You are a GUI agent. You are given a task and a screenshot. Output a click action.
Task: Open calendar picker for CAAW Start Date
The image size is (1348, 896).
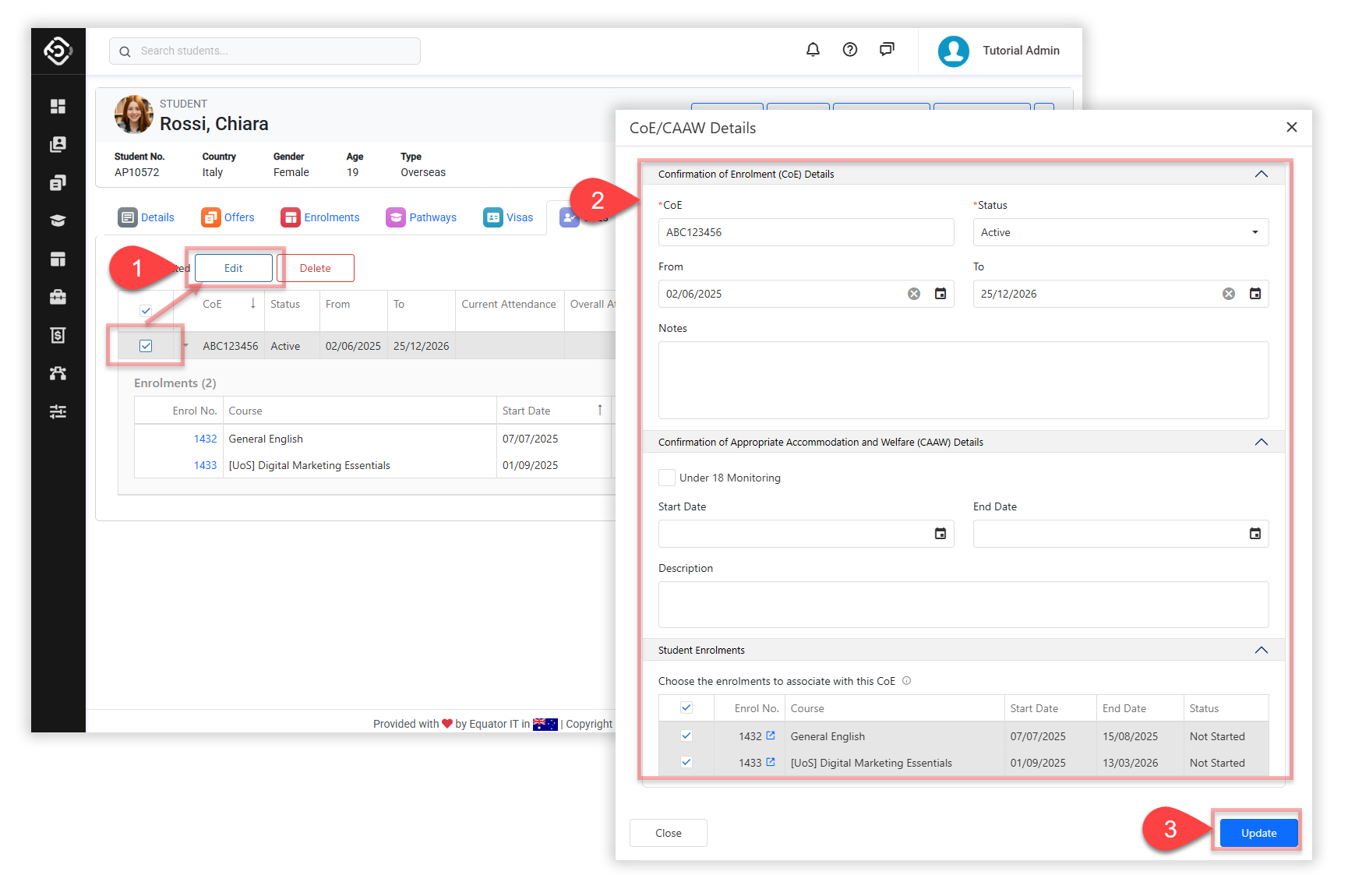coord(940,534)
